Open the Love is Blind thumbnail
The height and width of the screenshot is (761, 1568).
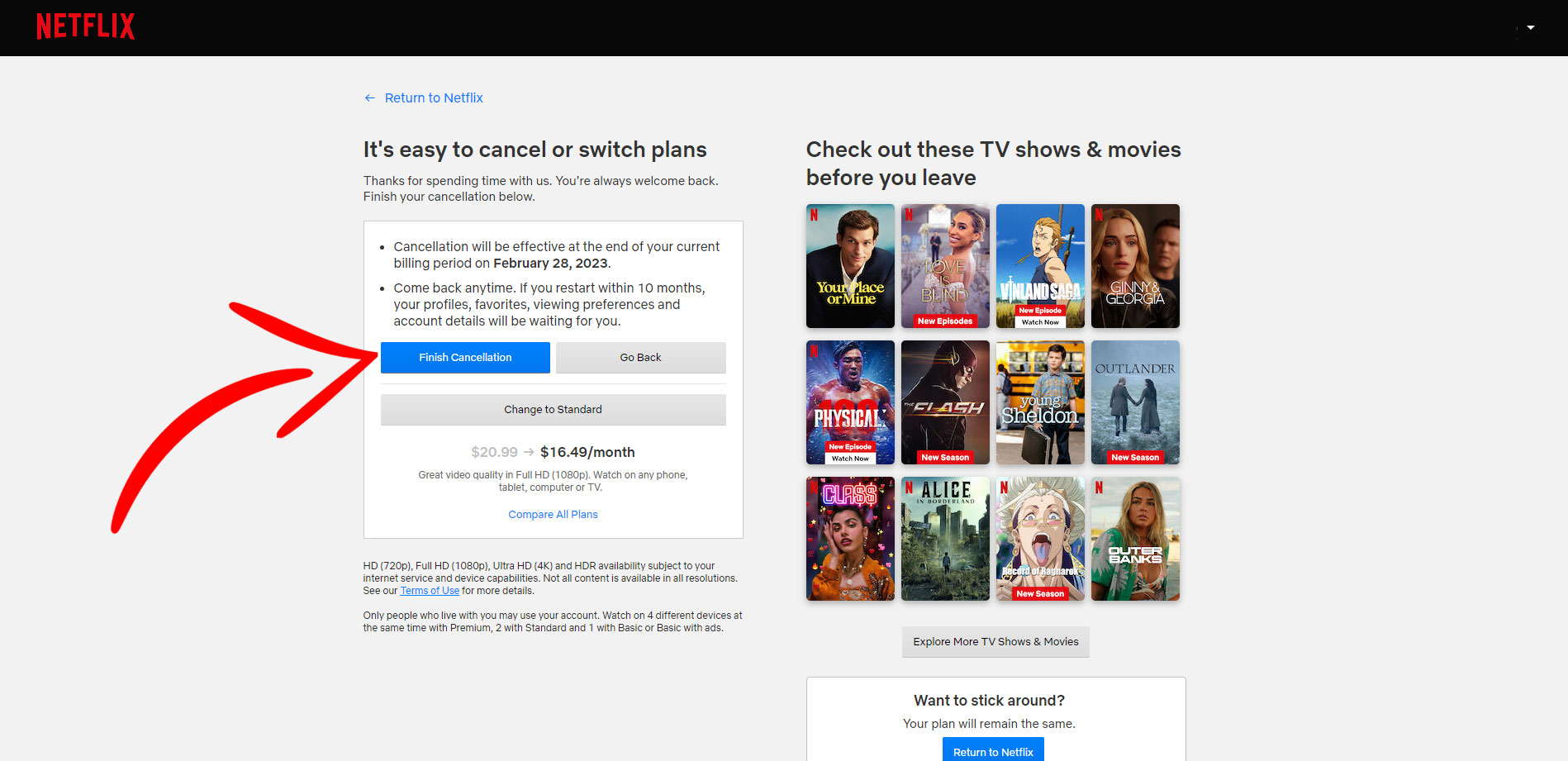pos(945,266)
